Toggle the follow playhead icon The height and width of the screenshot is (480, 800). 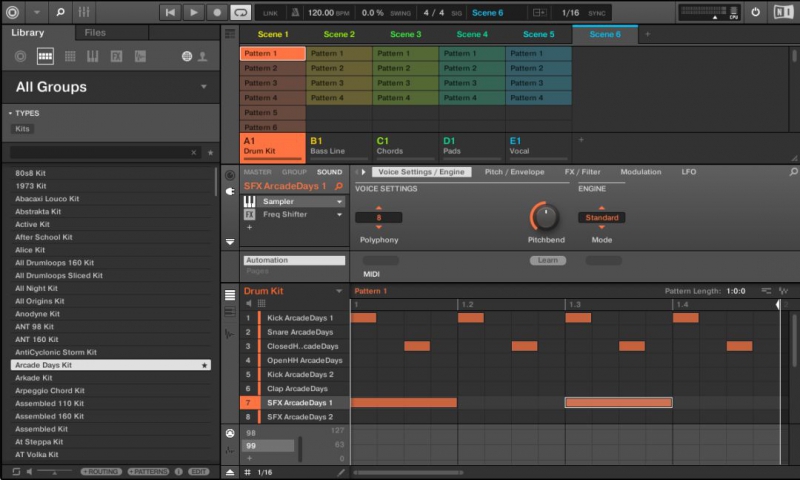539,13
